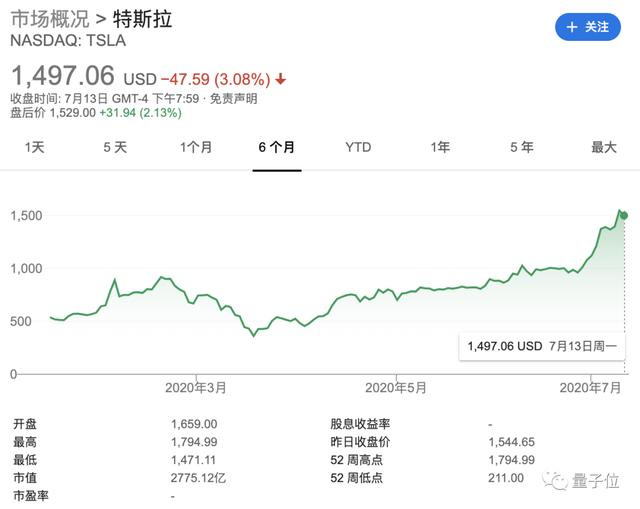The height and width of the screenshot is (509, 640).
Task: Click the 52 周低点 value 211.00
Action: point(506,478)
